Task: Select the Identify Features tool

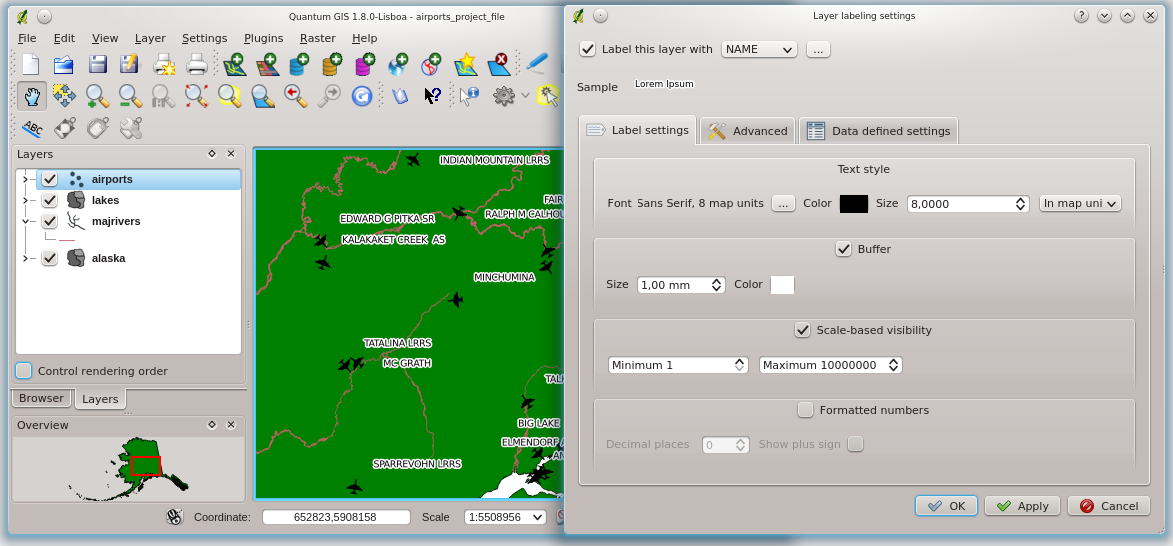Action: [x=467, y=96]
